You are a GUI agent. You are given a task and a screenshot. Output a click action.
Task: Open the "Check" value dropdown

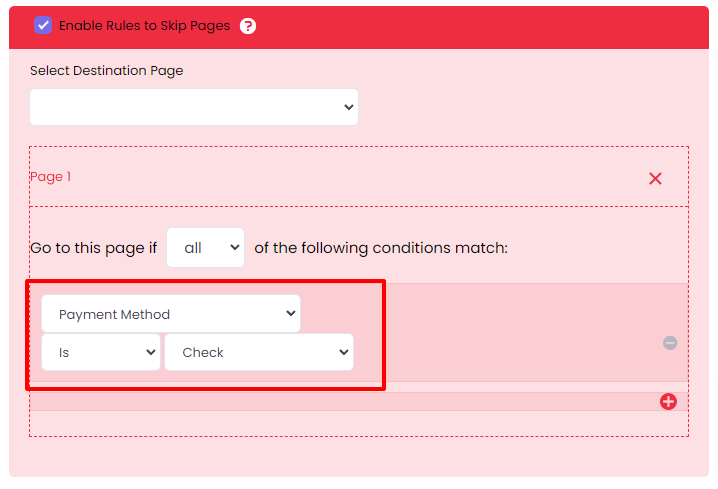tap(258, 352)
